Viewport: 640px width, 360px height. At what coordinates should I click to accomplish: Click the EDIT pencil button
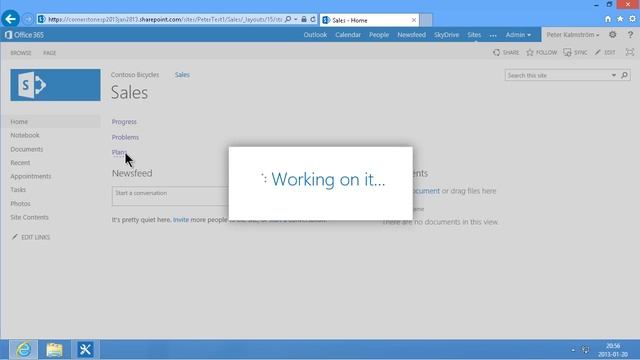click(605, 52)
